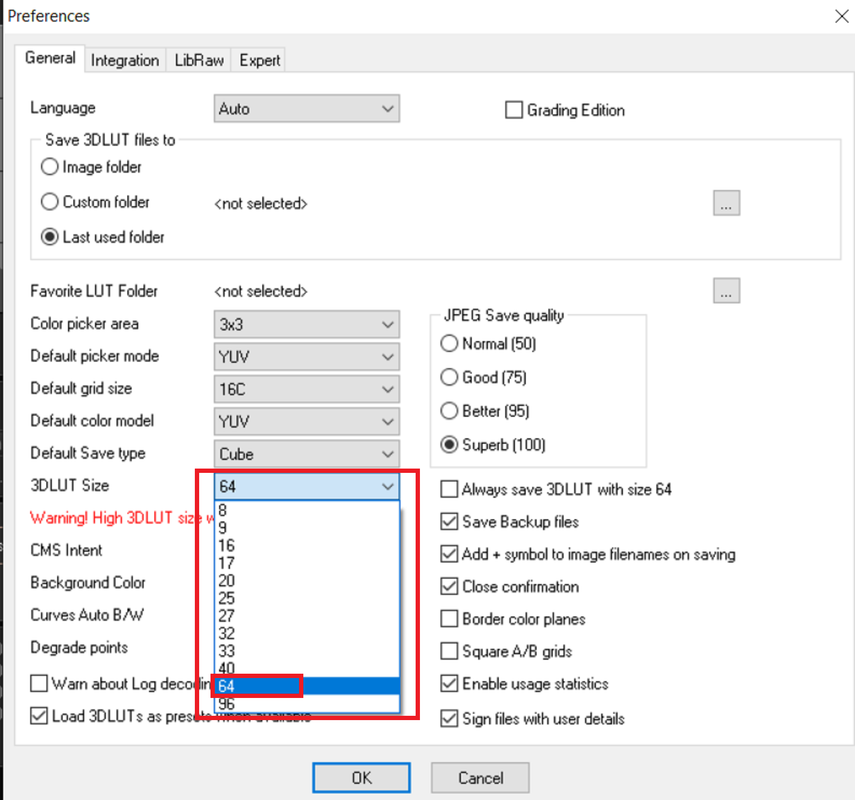The image size is (855, 800).
Task: Browse for Favorite LUT Folder
Action: (726, 291)
